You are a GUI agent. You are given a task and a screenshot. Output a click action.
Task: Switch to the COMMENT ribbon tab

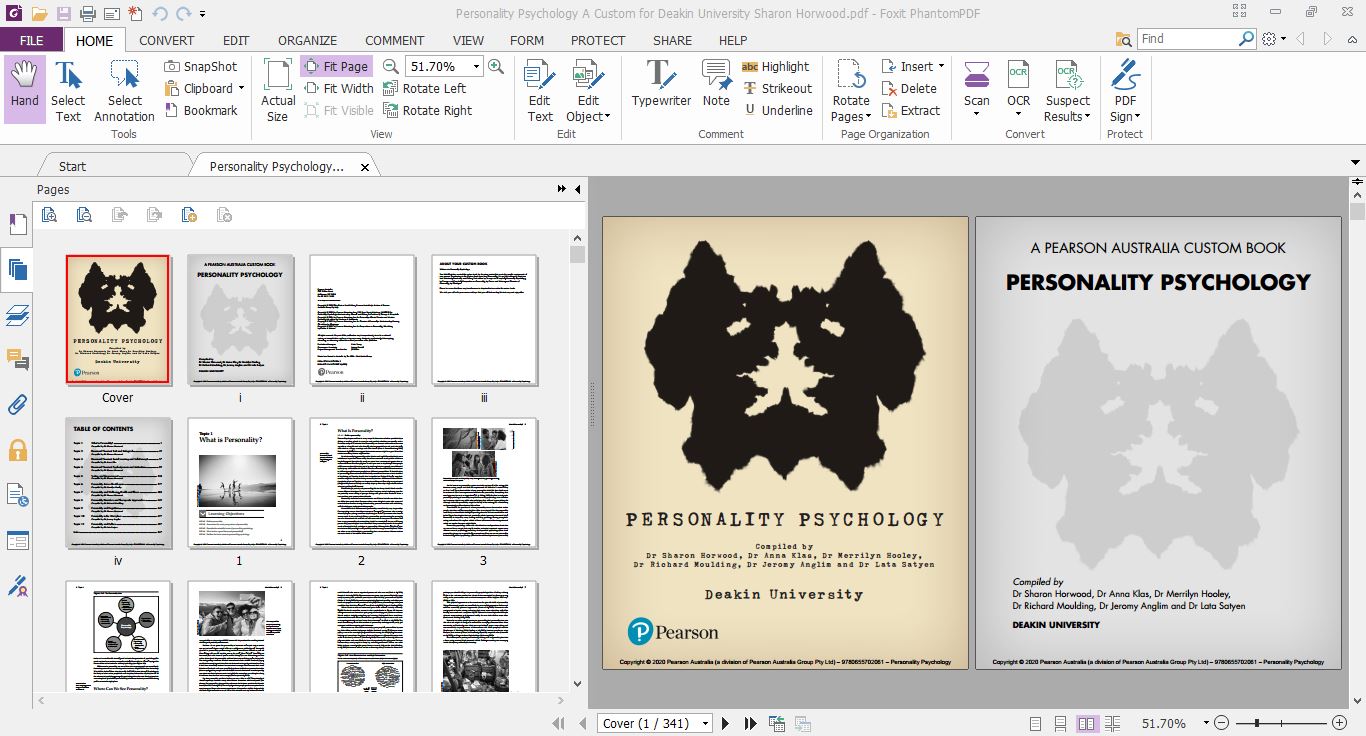[394, 40]
